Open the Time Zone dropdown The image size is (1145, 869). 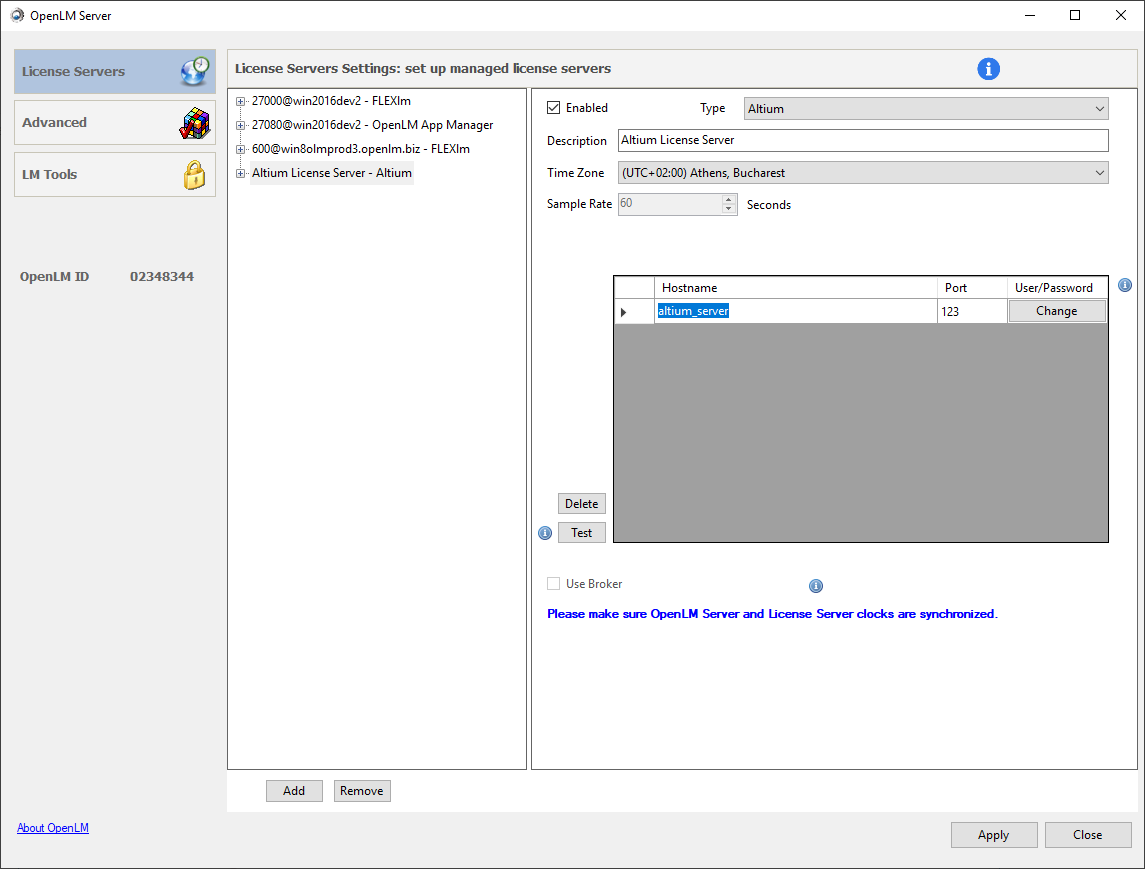pyautogui.click(x=863, y=173)
